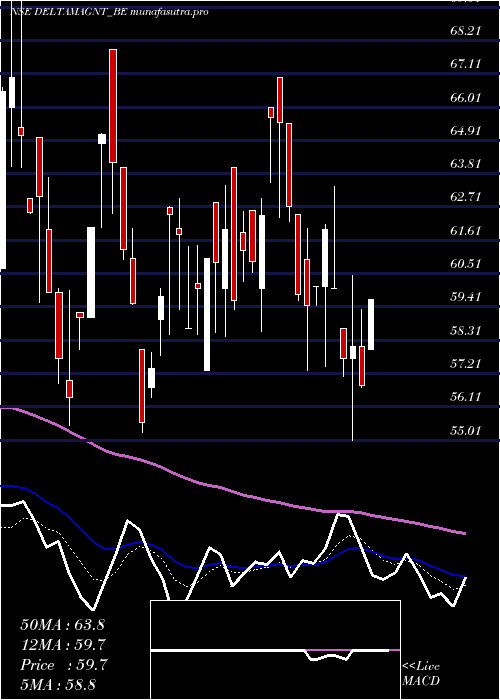Click the 61.61 price axis label
This screenshot has height=700, width=500.
coord(465,231)
